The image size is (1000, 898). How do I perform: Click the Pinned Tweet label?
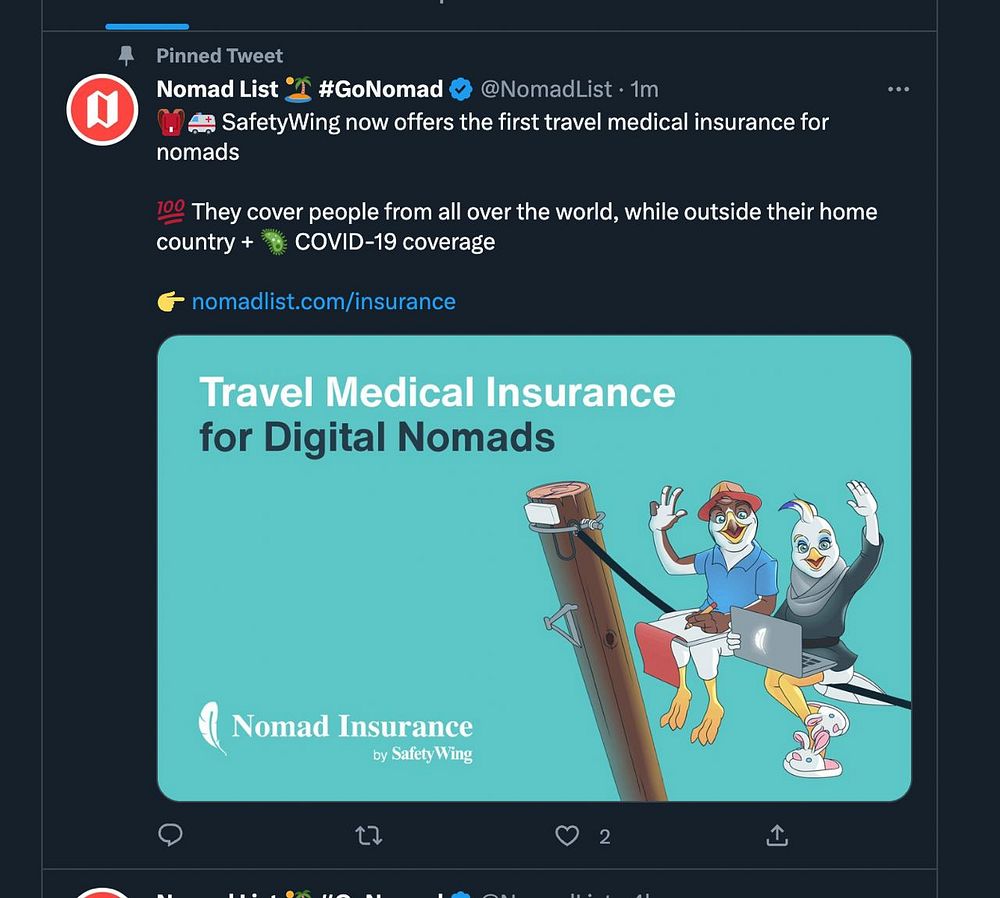(219, 56)
